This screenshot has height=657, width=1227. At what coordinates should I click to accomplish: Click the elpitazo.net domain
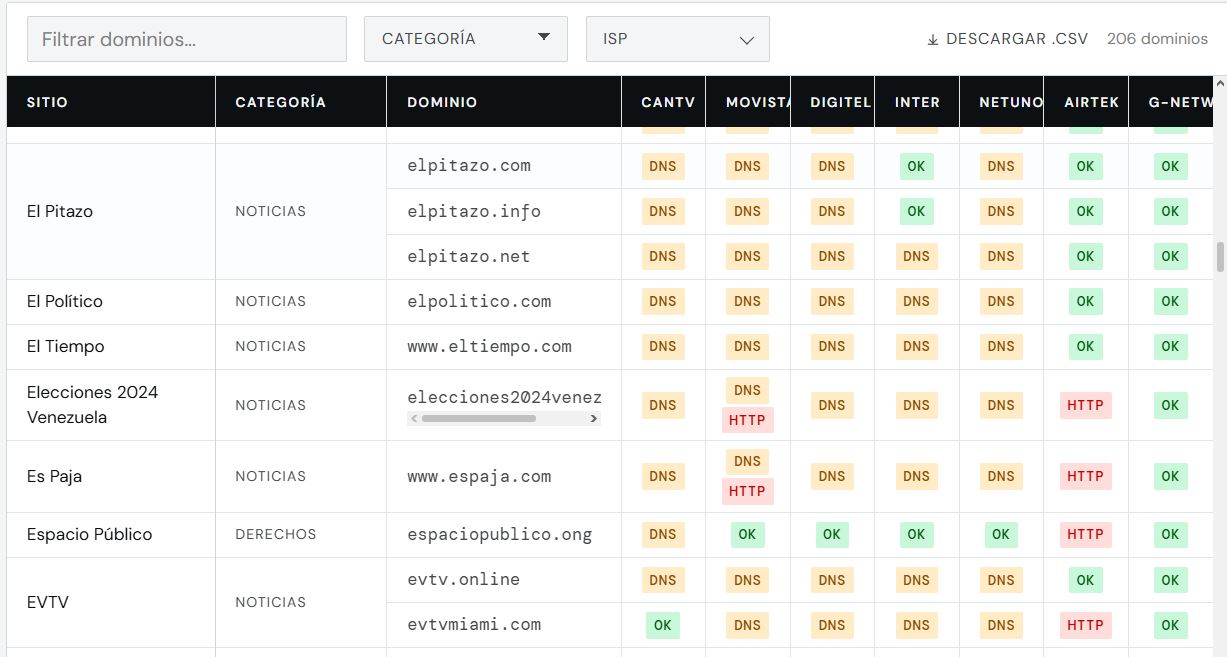468,256
